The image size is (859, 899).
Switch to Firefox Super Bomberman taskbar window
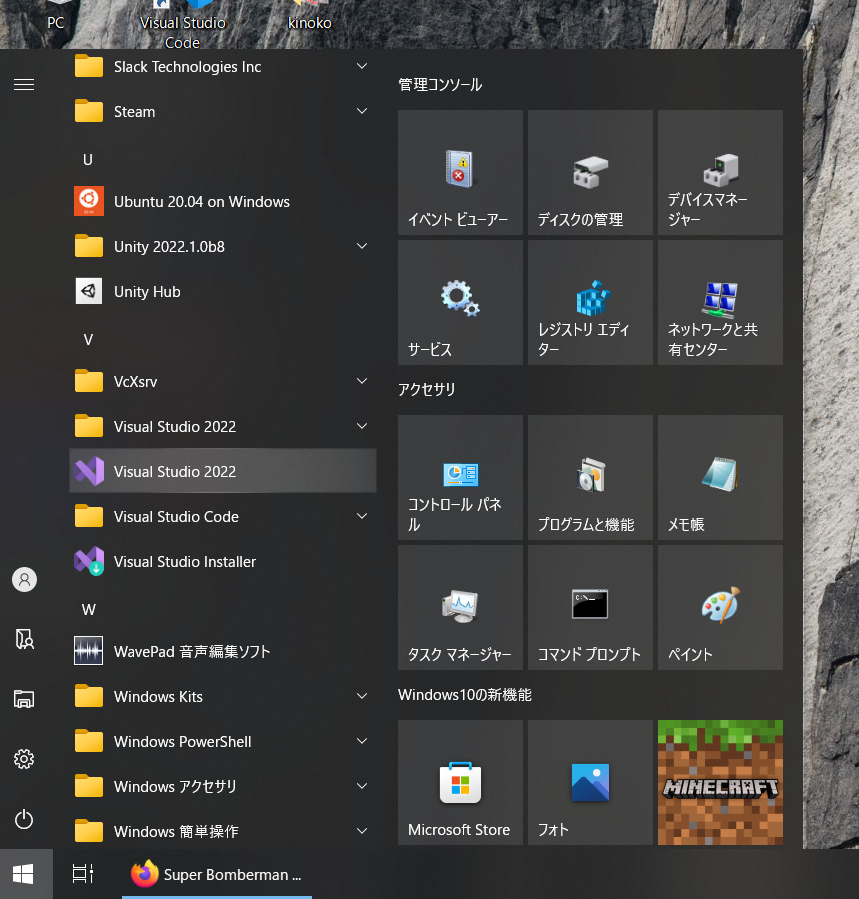217,874
